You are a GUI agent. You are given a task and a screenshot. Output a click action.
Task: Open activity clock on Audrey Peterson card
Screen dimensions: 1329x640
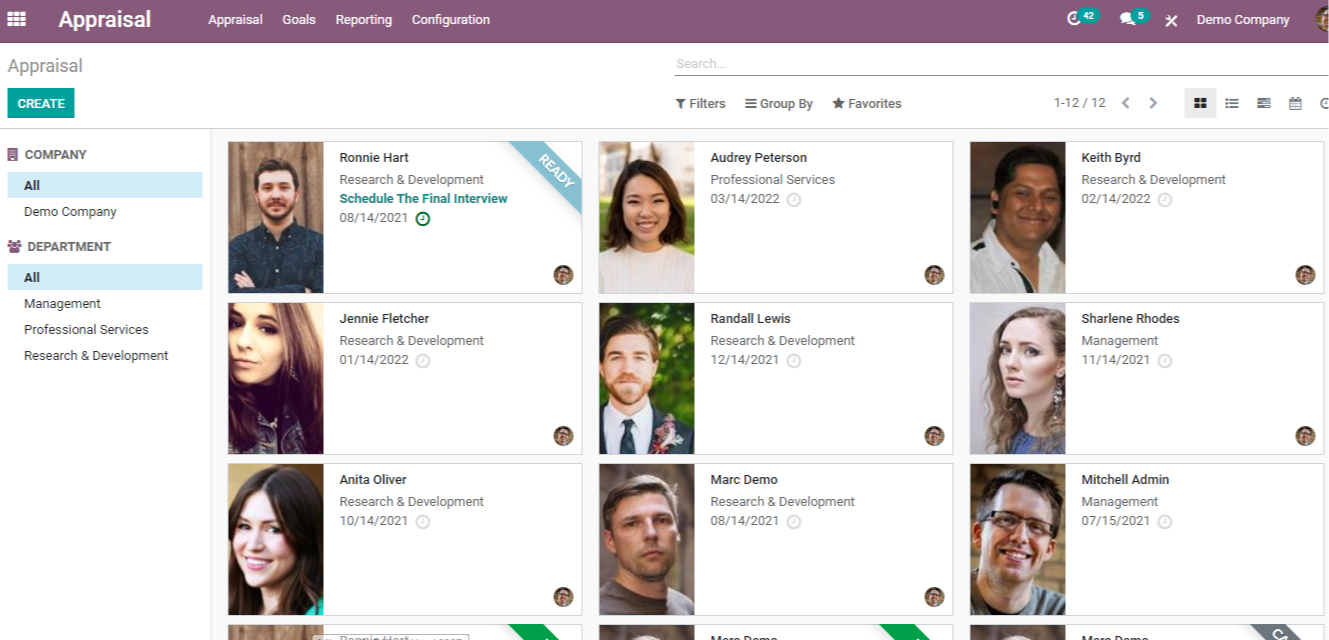[794, 200]
